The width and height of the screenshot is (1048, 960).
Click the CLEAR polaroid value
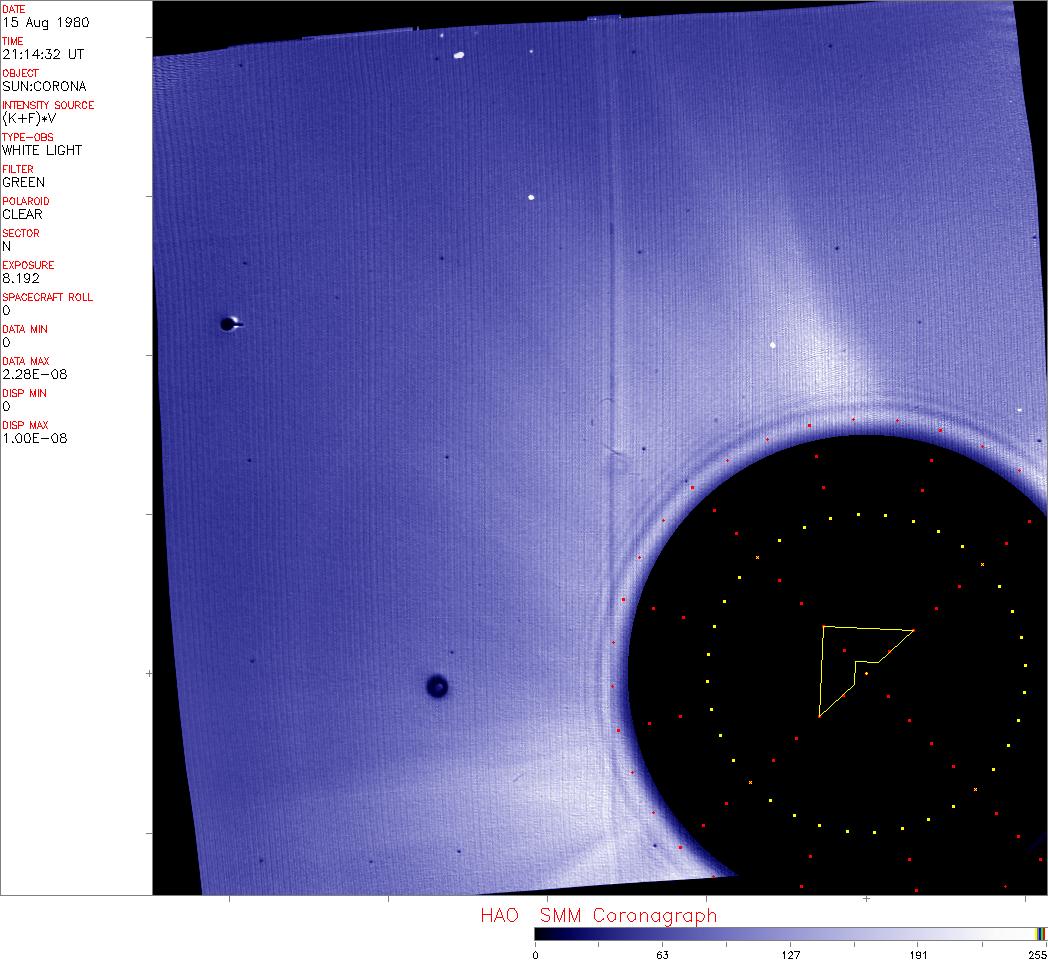(22, 214)
